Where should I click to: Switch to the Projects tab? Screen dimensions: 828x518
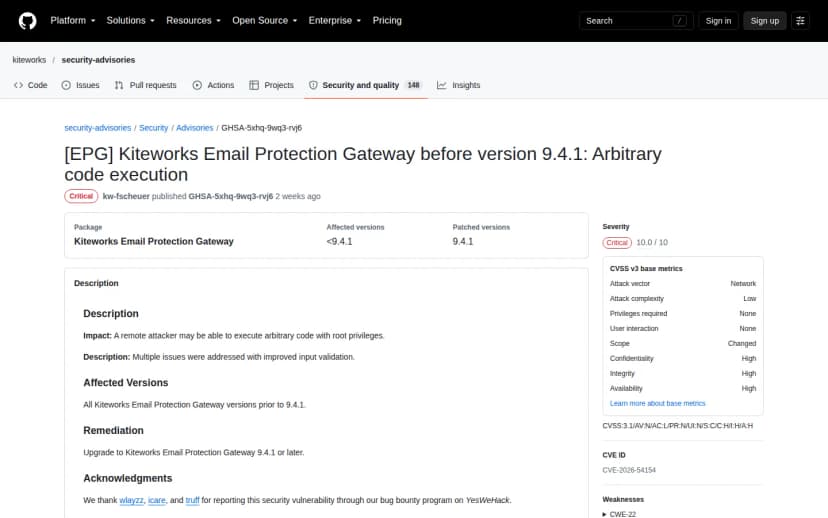coord(271,85)
